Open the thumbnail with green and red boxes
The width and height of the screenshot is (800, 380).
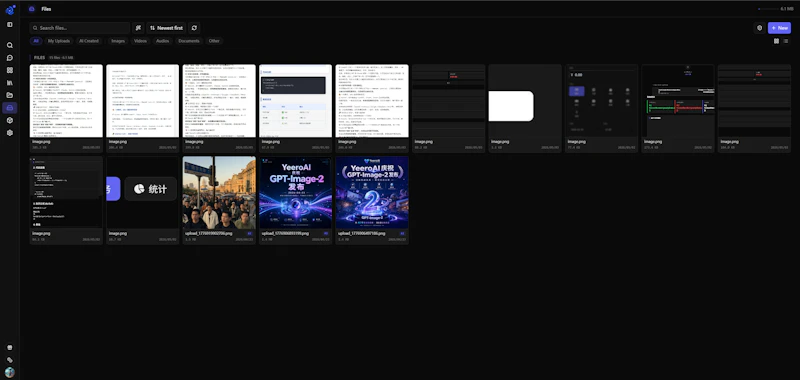pyautogui.click(x=678, y=100)
